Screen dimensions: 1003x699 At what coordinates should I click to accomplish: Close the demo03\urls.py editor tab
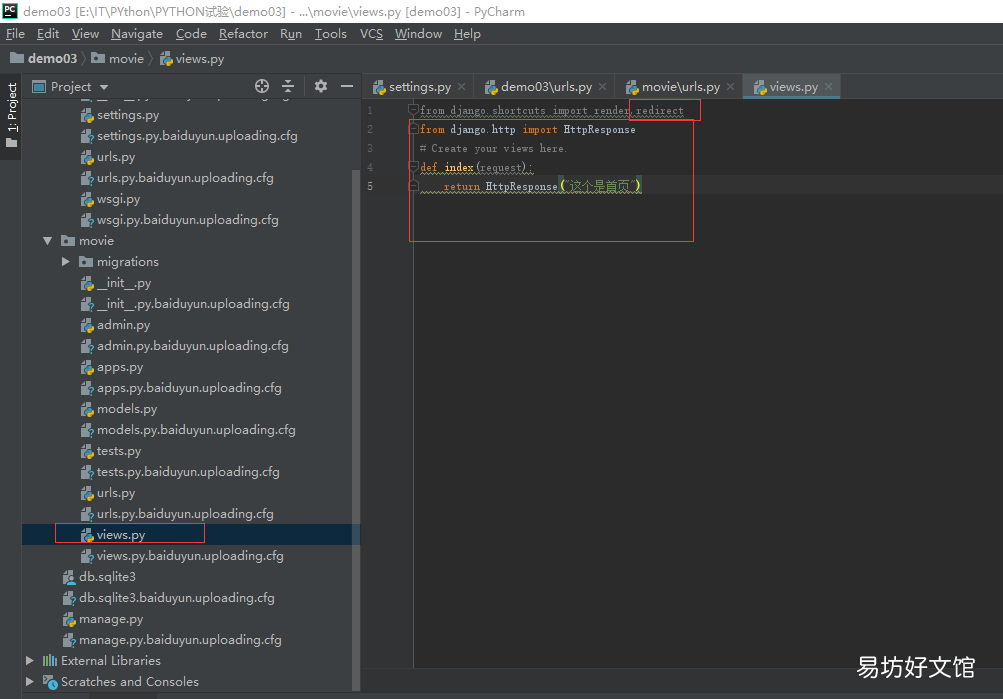(x=602, y=86)
